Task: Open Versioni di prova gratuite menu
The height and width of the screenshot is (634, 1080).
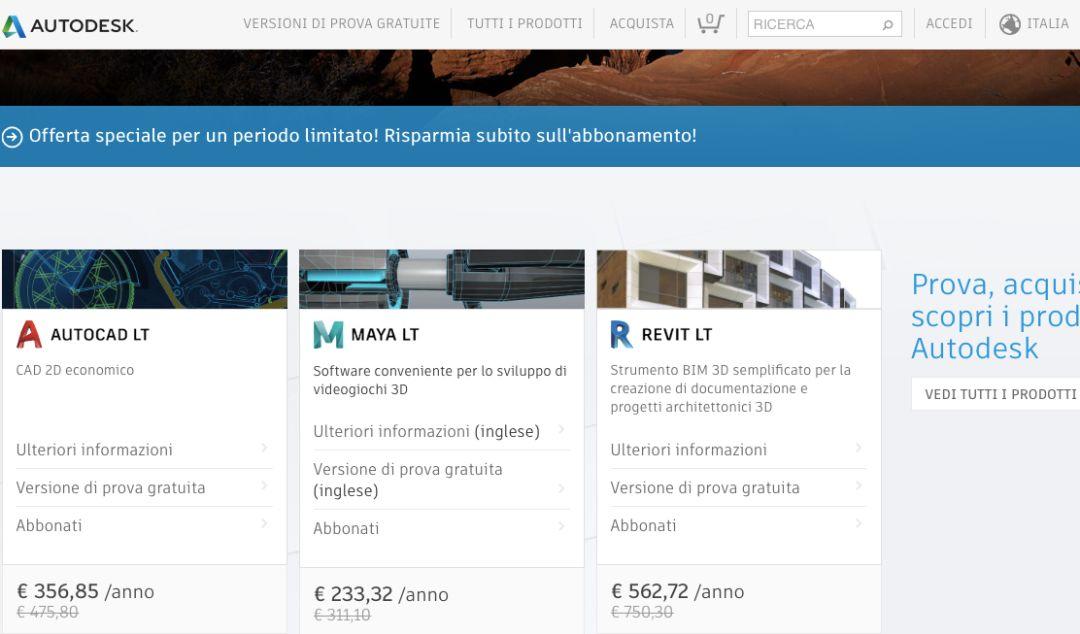Action: click(341, 23)
